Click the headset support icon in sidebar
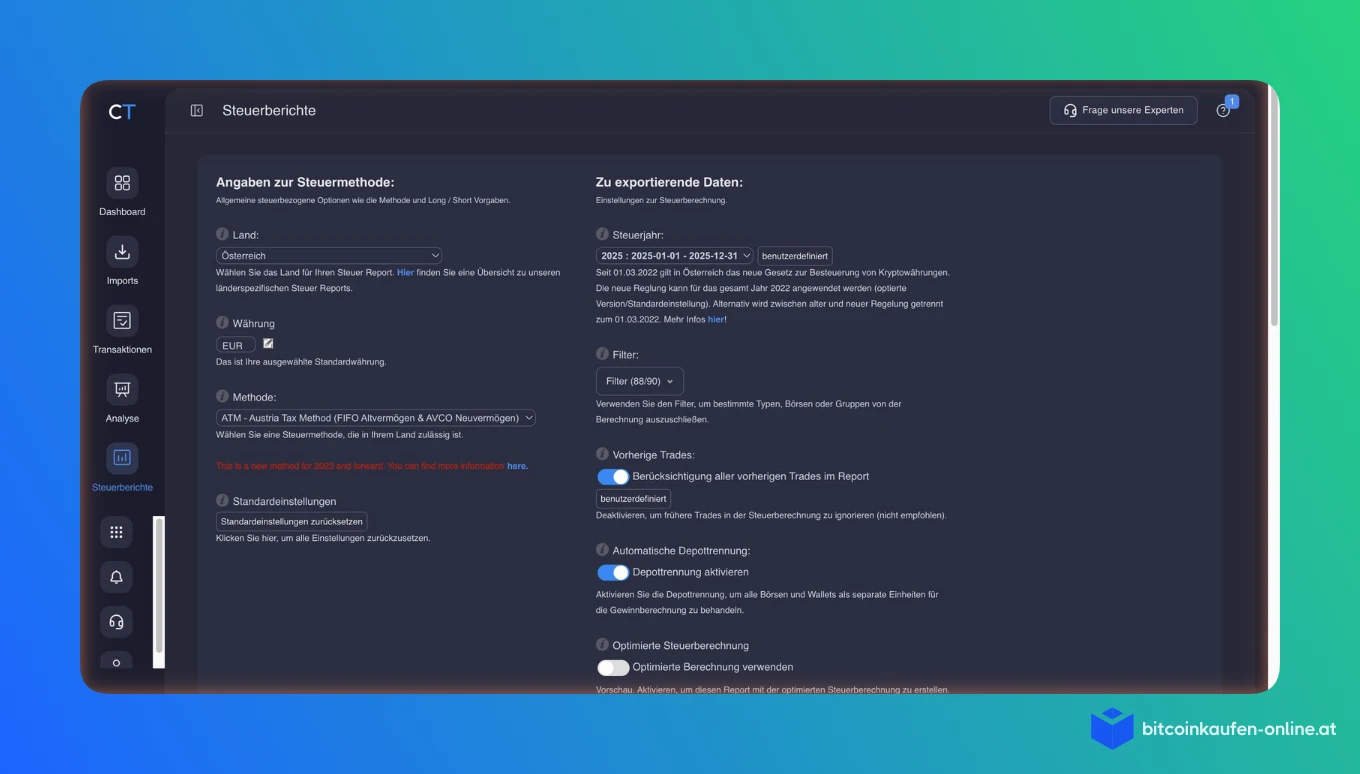The image size is (1360, 774). (x=116, y=622)
